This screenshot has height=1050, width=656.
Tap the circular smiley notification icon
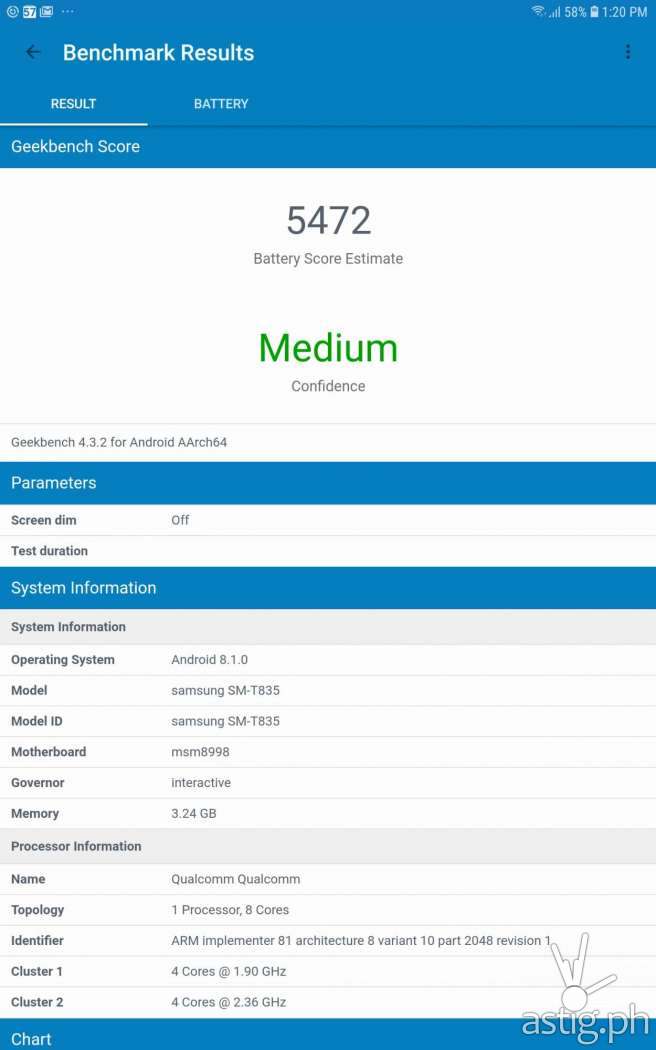coord(12,11)
